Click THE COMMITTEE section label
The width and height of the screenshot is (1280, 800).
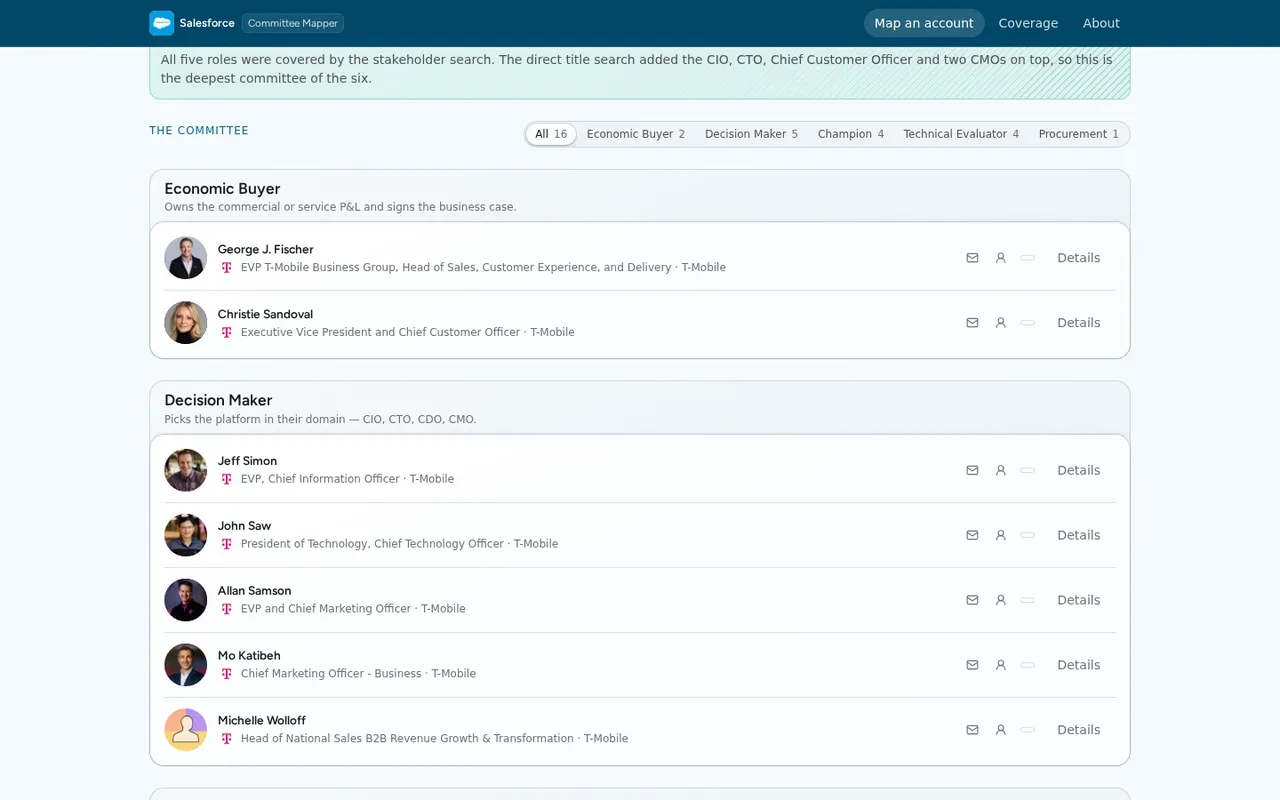coord(199,131)
